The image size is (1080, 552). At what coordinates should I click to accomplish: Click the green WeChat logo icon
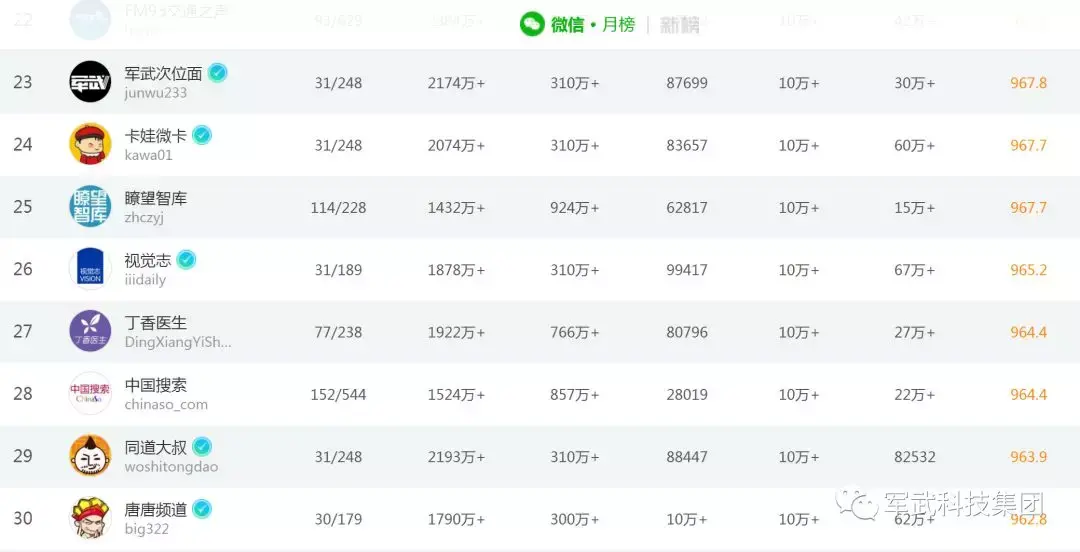pos(532,25)
